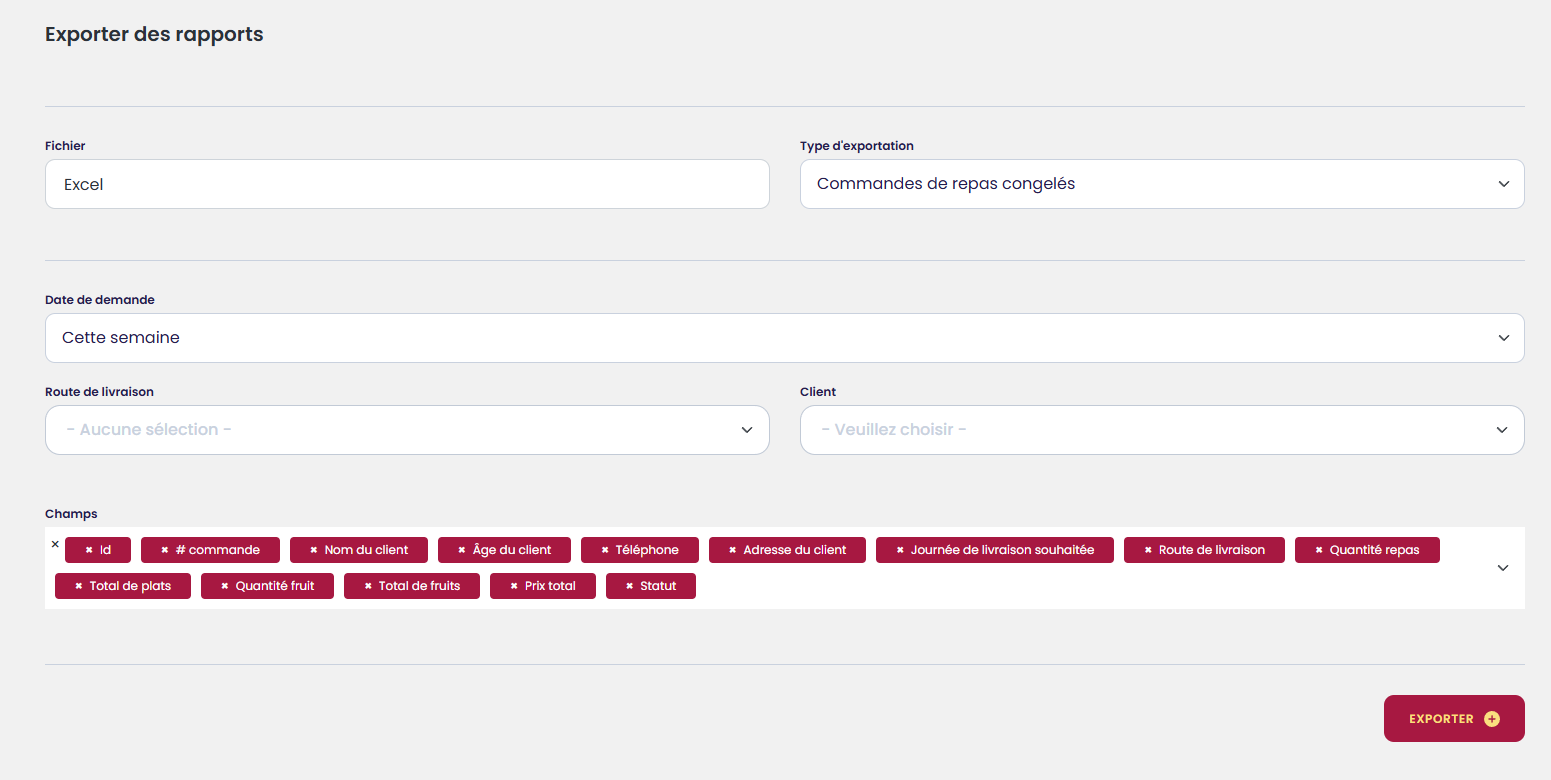This screenshot has width=1551, height=780.
Task: Open the Type d'exportation dropdown
Action: (1162, 184)
